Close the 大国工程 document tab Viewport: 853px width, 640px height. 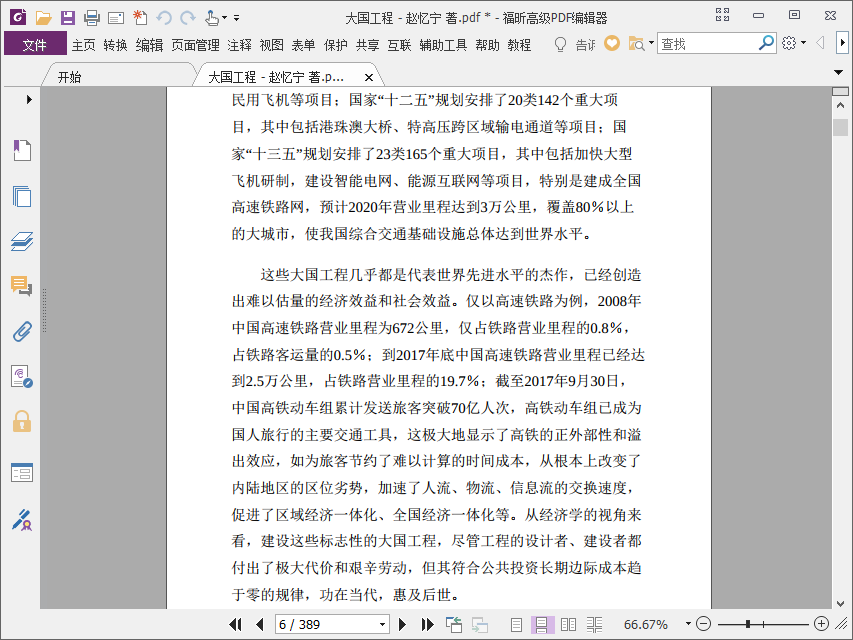(x=368, y=77)
